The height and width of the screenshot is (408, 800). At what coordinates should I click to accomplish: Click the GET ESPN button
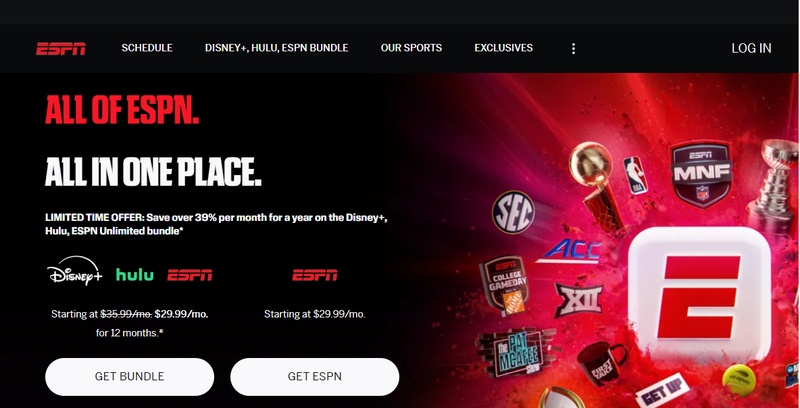[x=315, y=376]
